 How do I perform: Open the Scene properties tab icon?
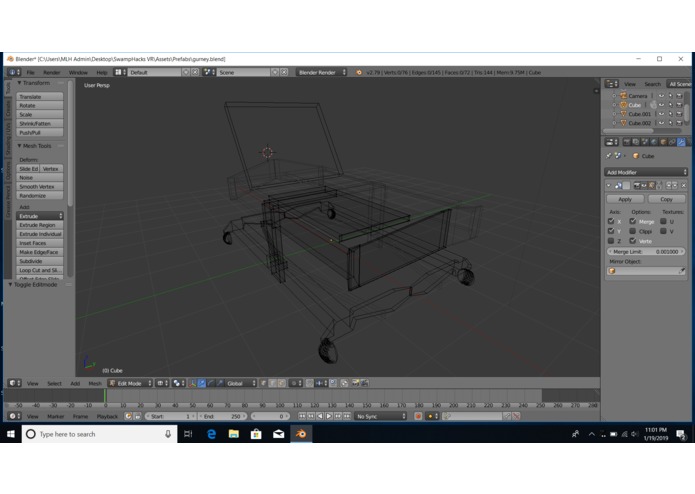tap(645, 142)
